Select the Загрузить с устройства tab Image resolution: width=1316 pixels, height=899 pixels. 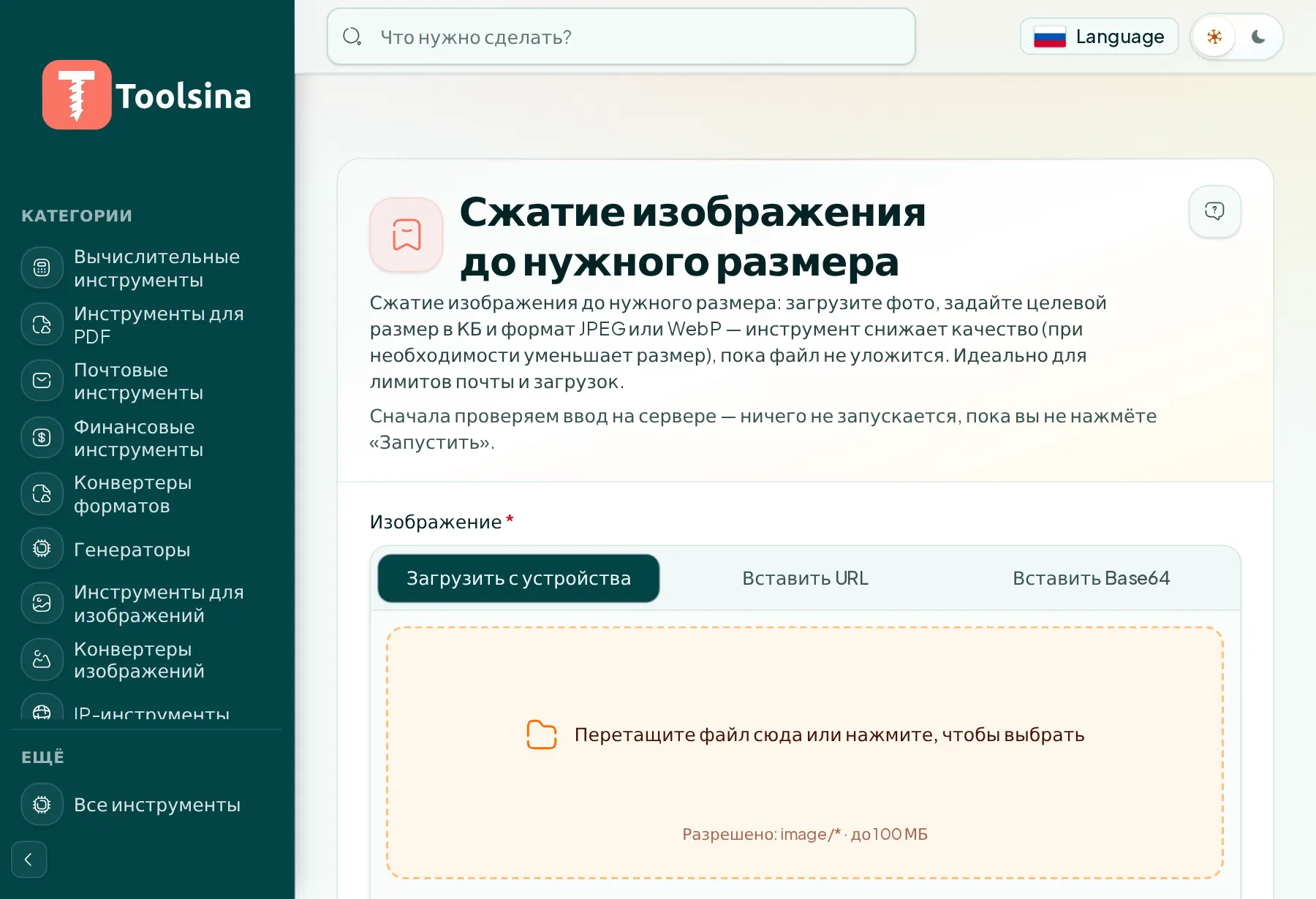pos(518,578)
